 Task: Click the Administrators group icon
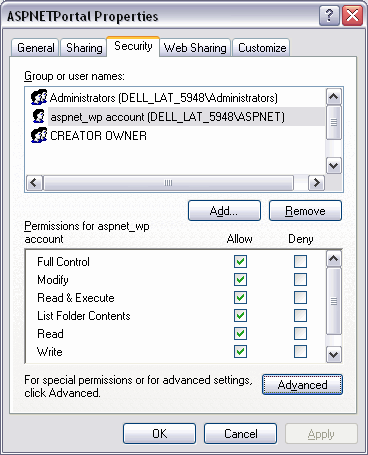click(39, 98)
